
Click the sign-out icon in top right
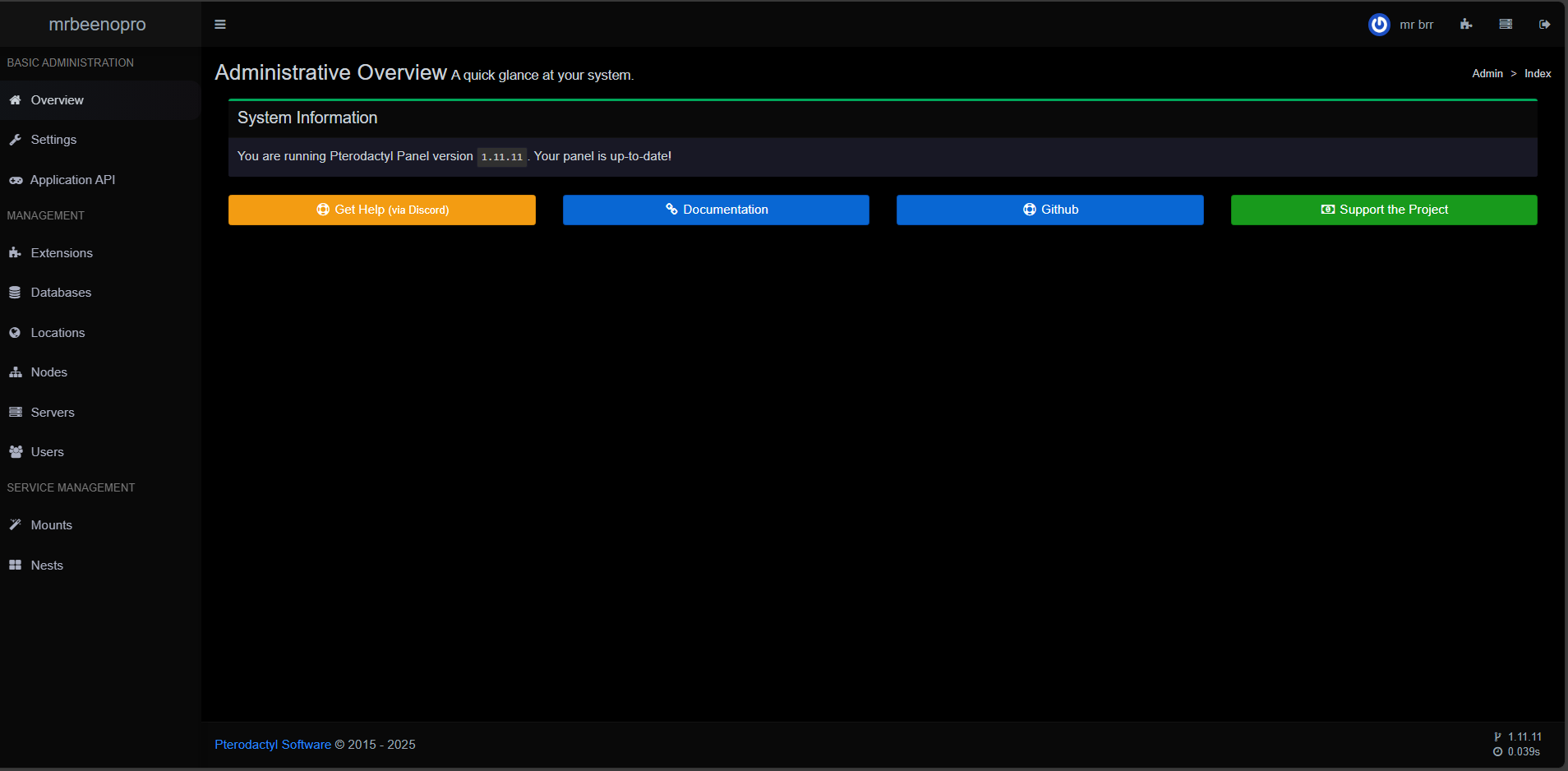[1545, 25]
